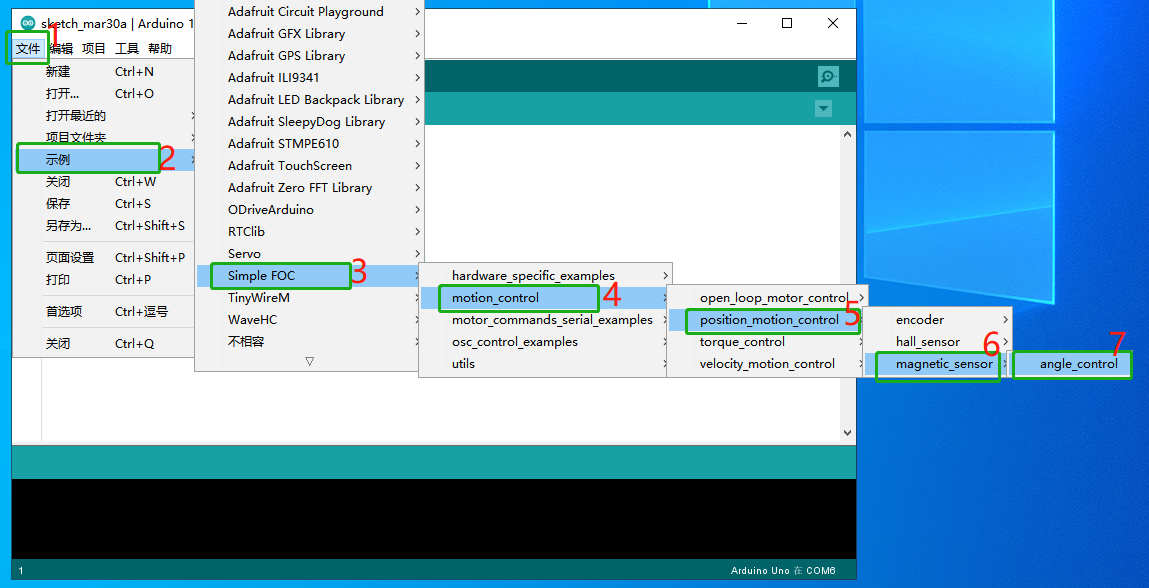Viewport: 1149px width, 588px height.
Task: Expand 项目文件夹 submenu
Action: [103, 138]
